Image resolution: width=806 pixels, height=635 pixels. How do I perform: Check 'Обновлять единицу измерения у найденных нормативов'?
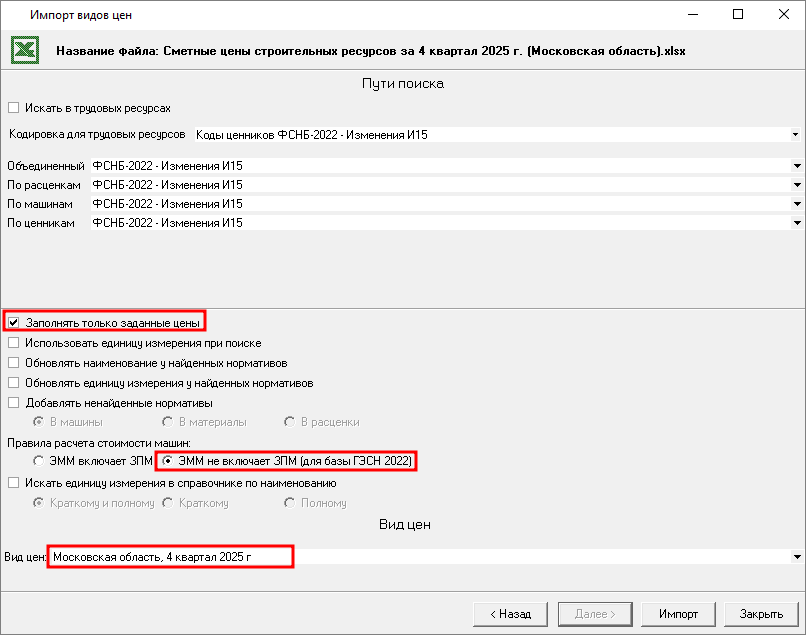tap(14, 383)
